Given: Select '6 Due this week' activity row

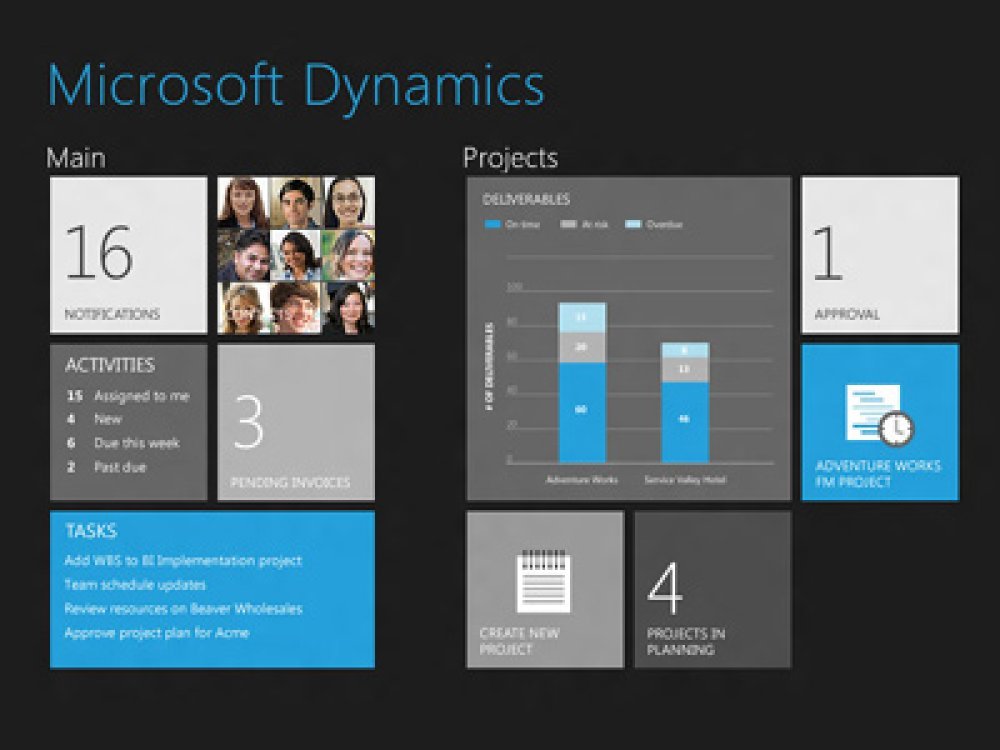Looking at the screenshot, I should (124, 443).
